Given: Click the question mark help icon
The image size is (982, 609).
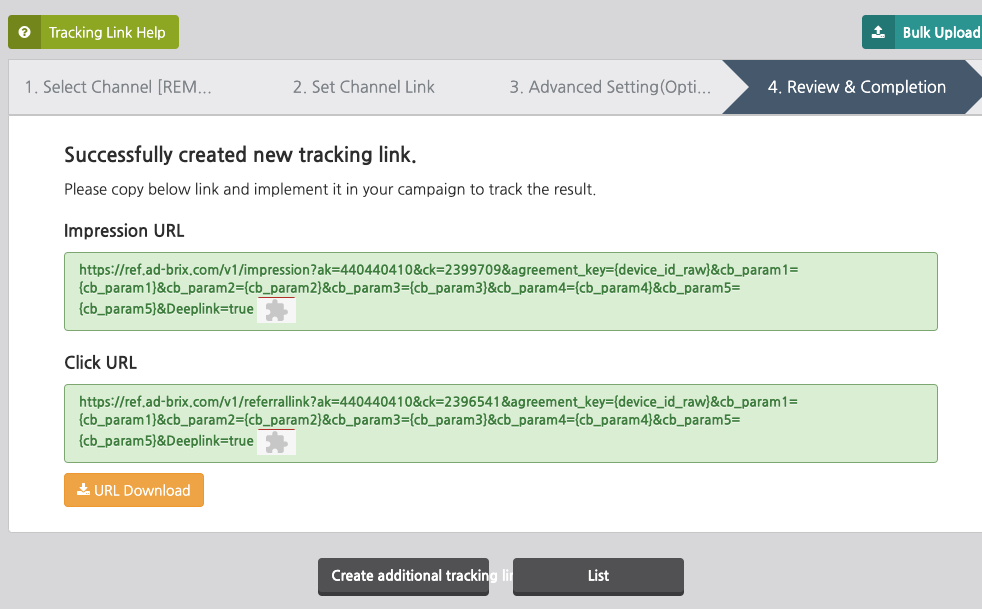Looking at the screenshot, I should pos(23,32).
